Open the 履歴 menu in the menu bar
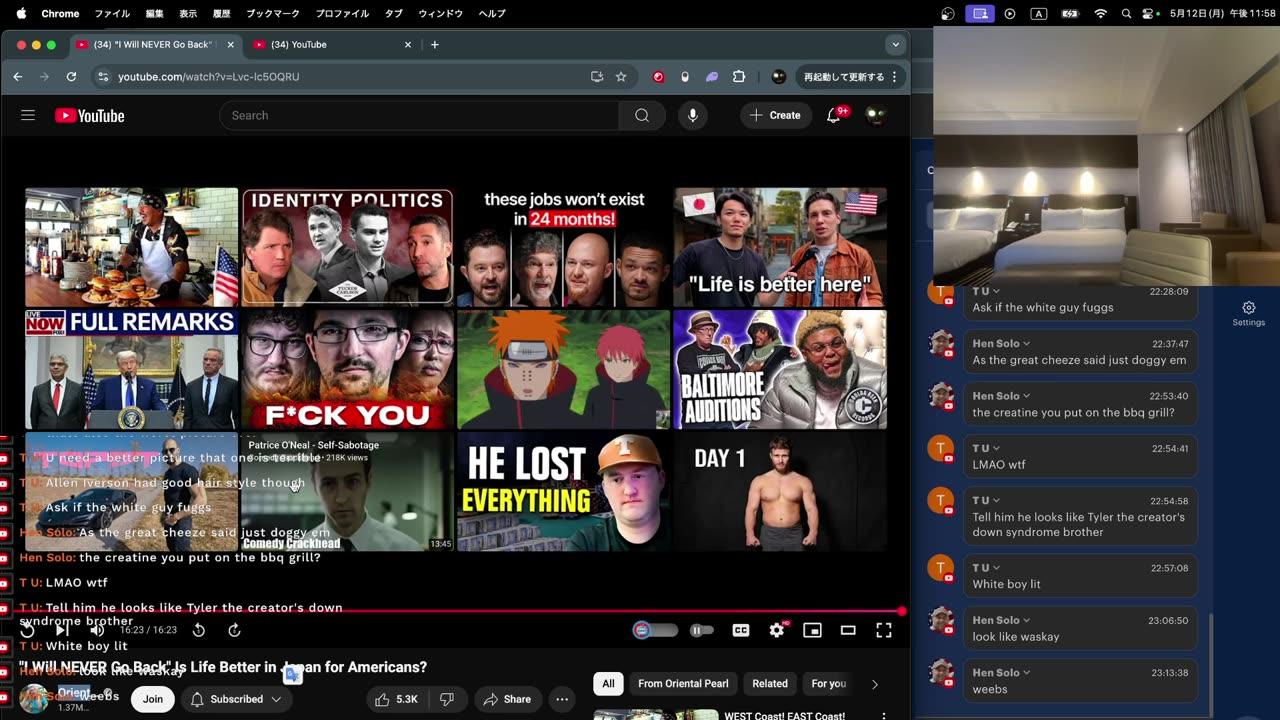The image size is (1280, 720). 221,14
